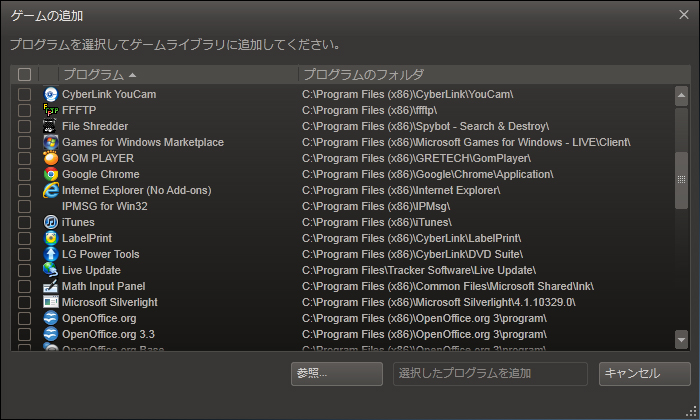Sort by the プログラム column header
Image resolution: width=700 pixels, height=420 pixels.
(x=178, y=75)
